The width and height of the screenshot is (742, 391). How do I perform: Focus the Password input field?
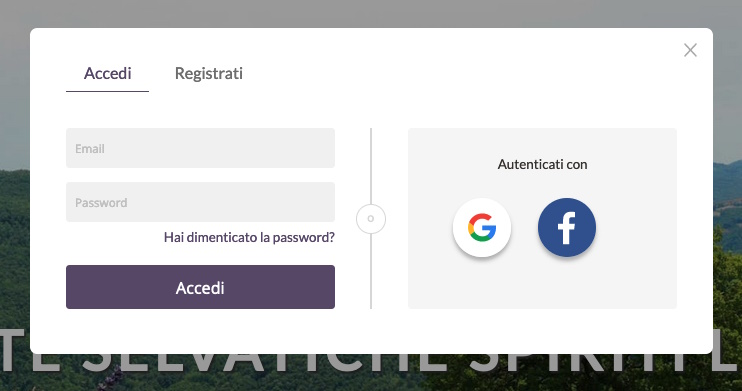click(201, 202)
